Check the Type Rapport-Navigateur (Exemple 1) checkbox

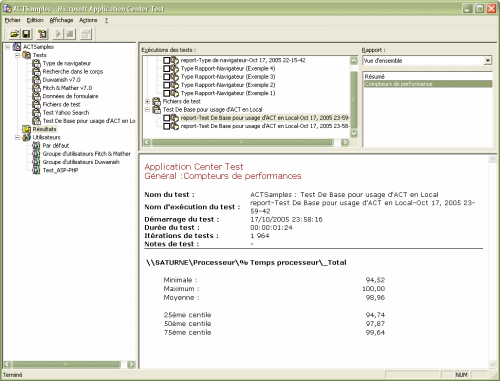[167, 93]
